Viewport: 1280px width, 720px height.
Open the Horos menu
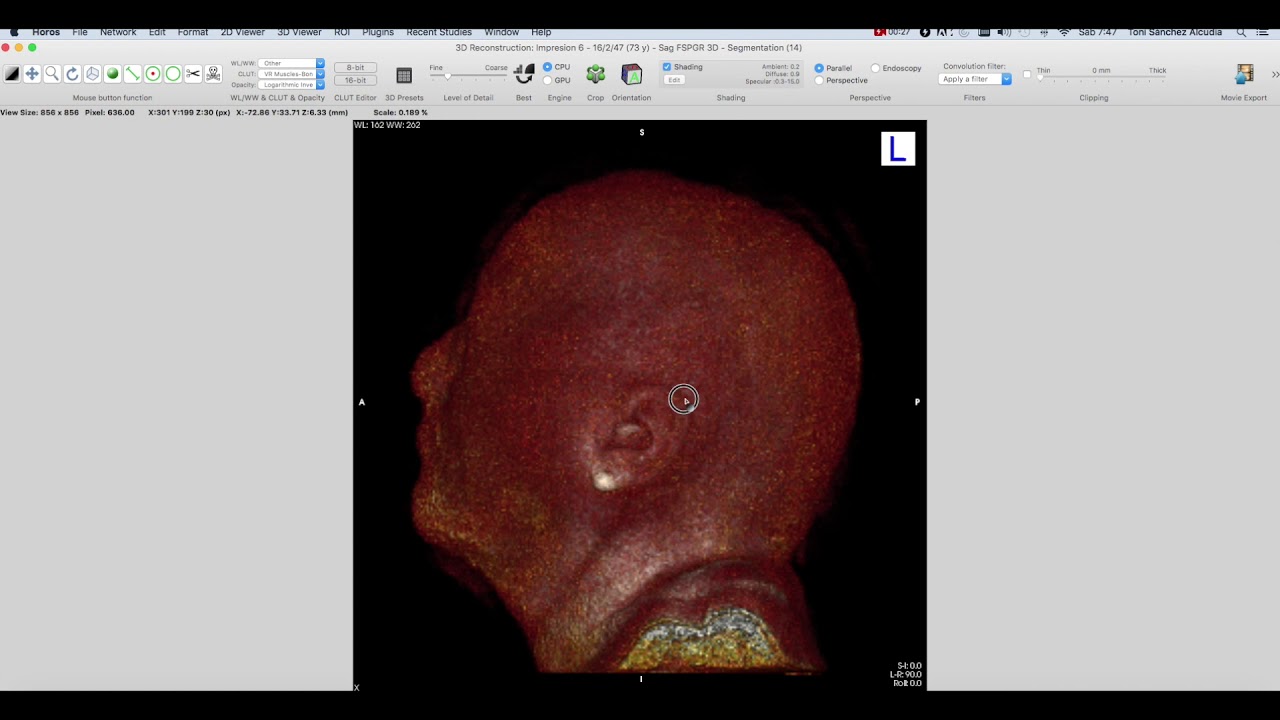click(x=46, y=32)
